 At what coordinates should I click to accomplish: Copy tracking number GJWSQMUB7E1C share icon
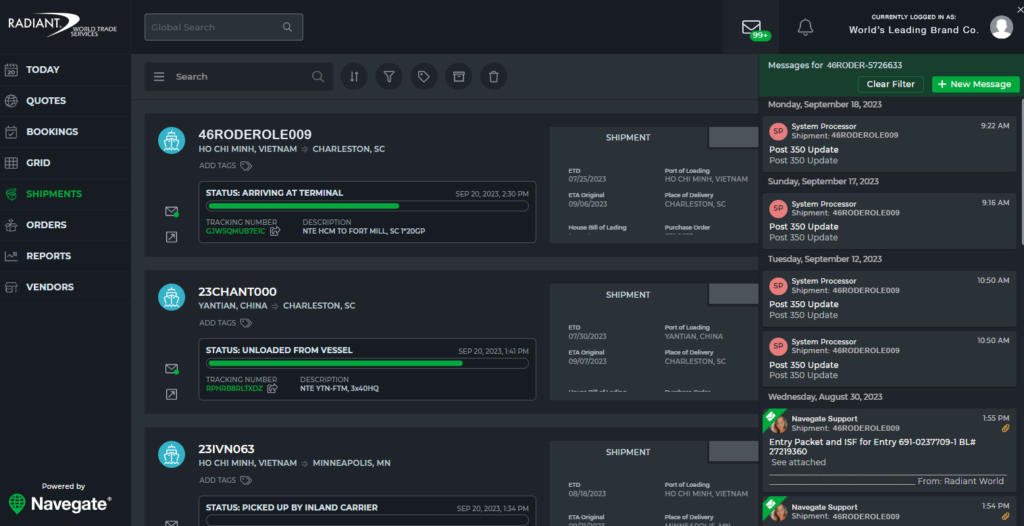pos(274,231)
